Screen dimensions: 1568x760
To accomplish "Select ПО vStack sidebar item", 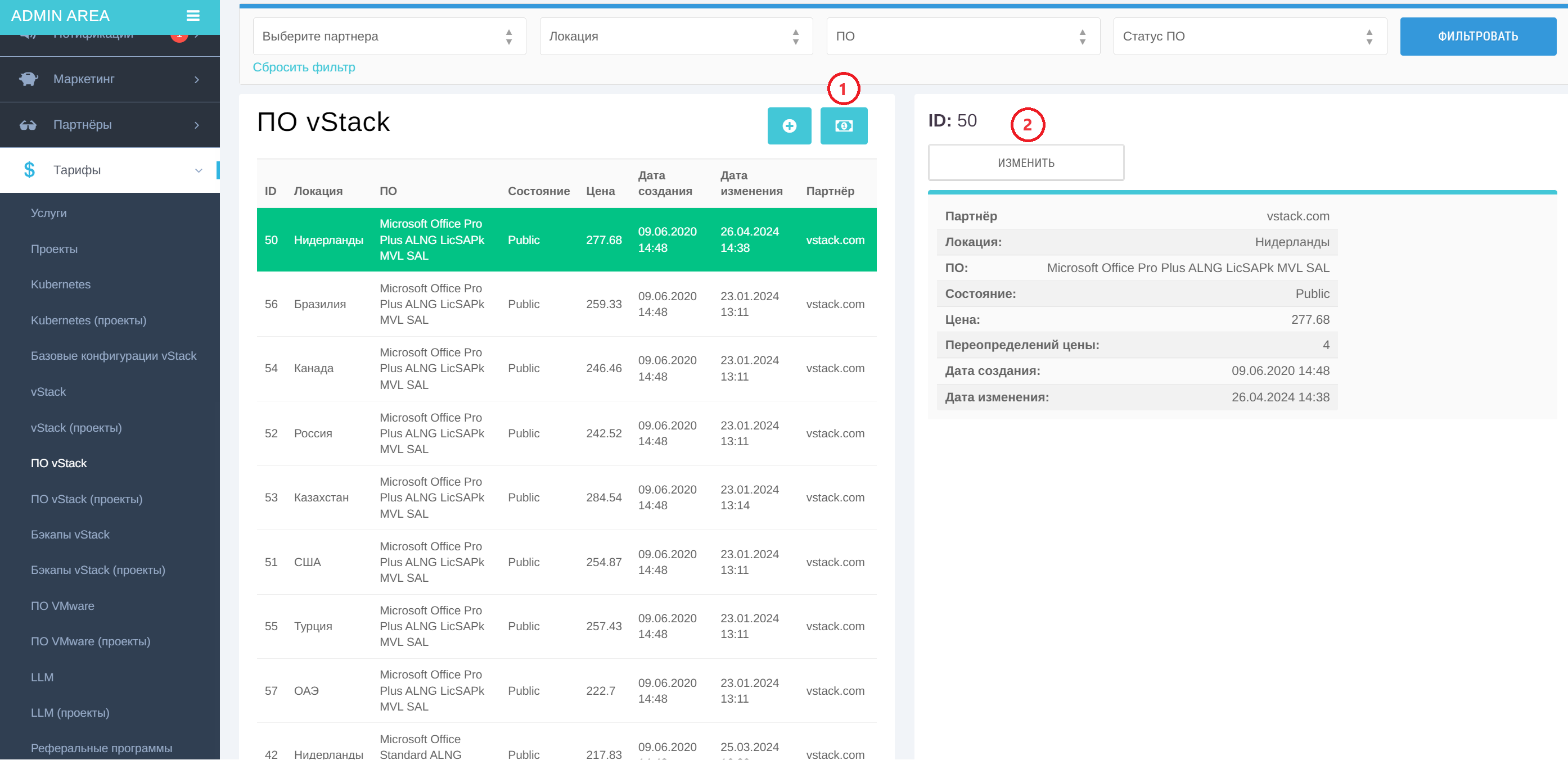I will [x=58, y=463].
